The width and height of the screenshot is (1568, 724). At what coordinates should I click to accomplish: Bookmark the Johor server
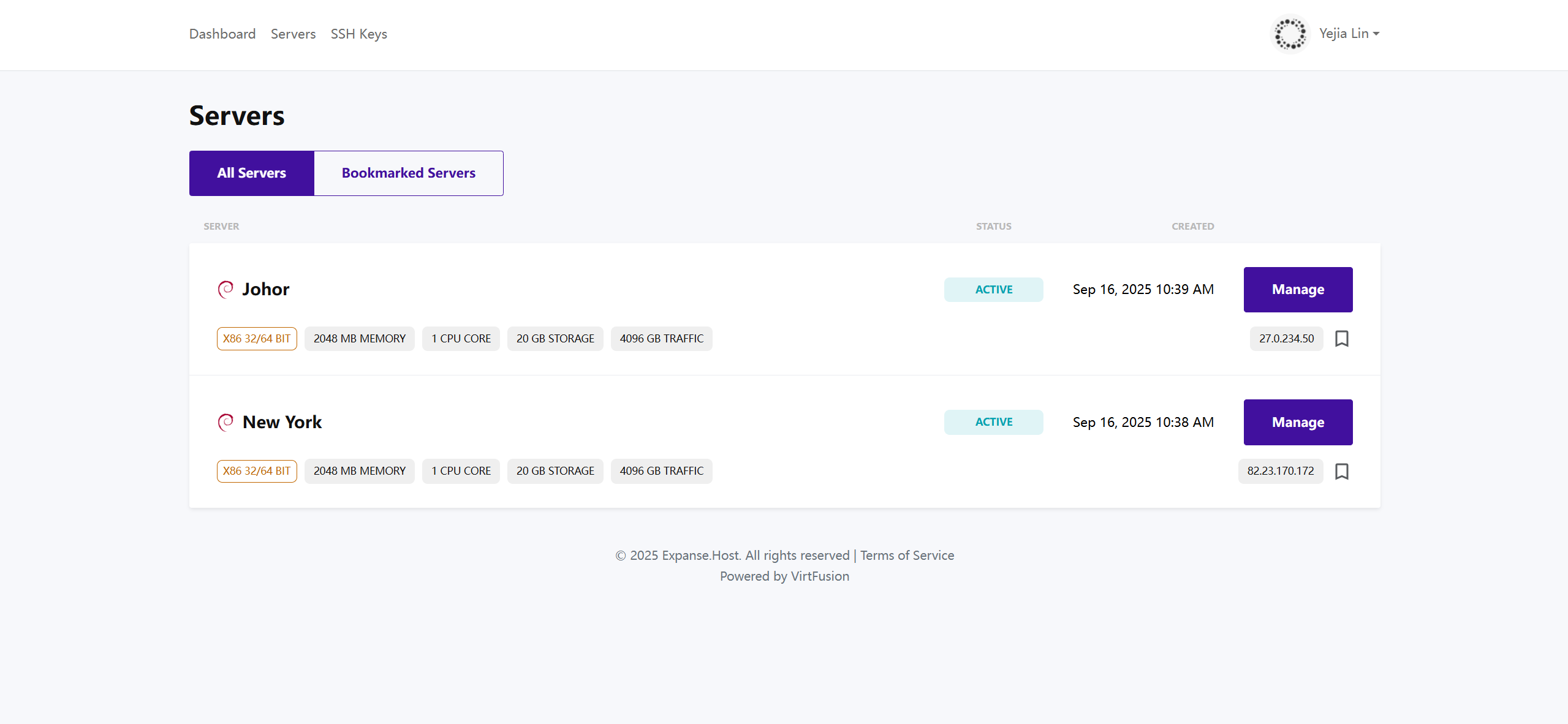click(1341, 339)
